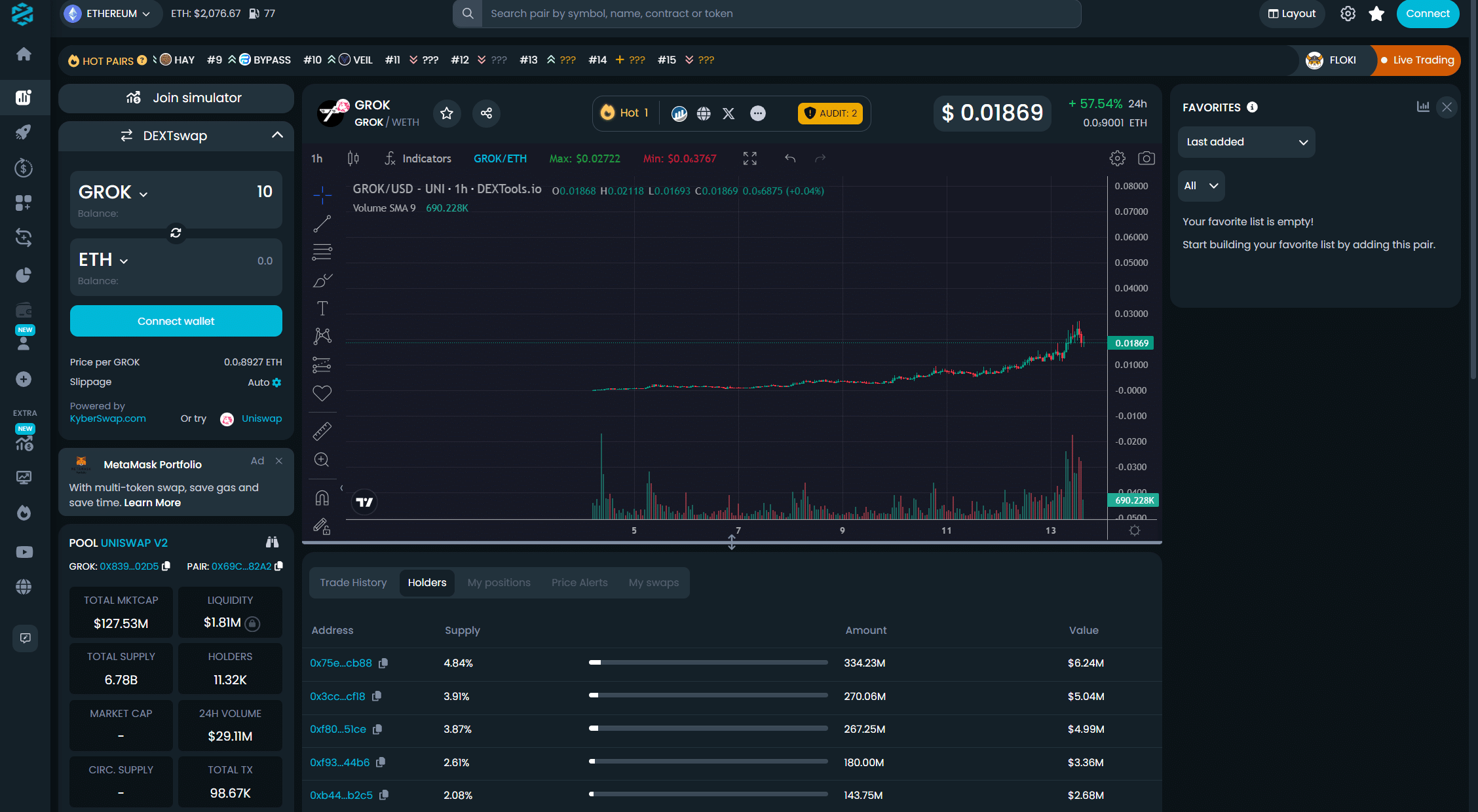Open Last added sort dropdown
The height and width of the screenshot is (812, 1478).
click(1246, 142)
